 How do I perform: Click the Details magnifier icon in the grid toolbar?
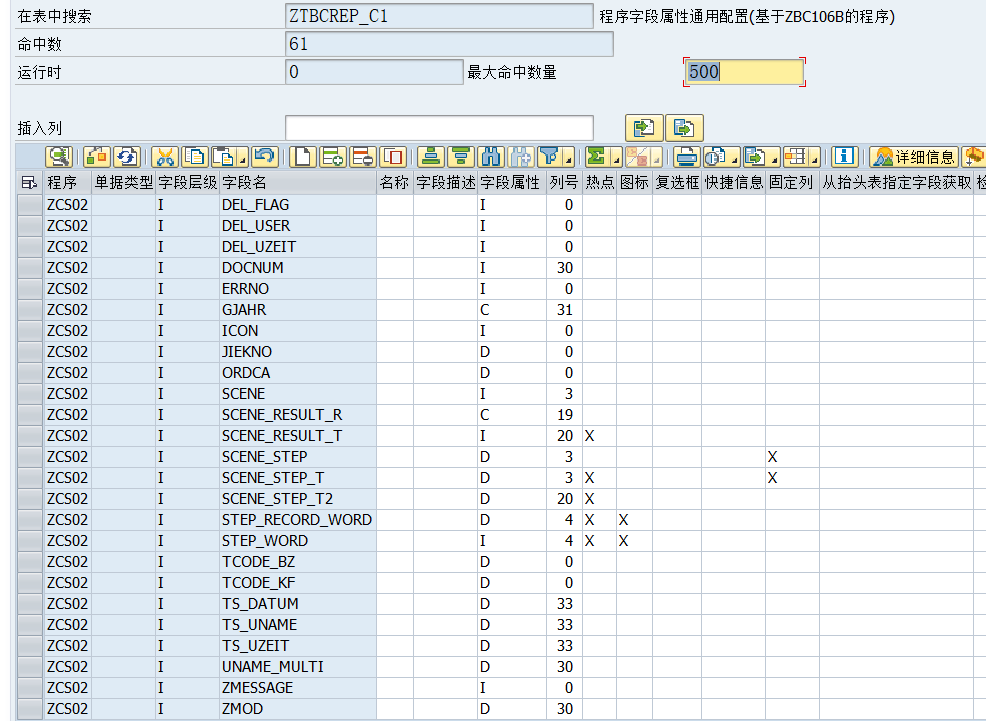59,156
